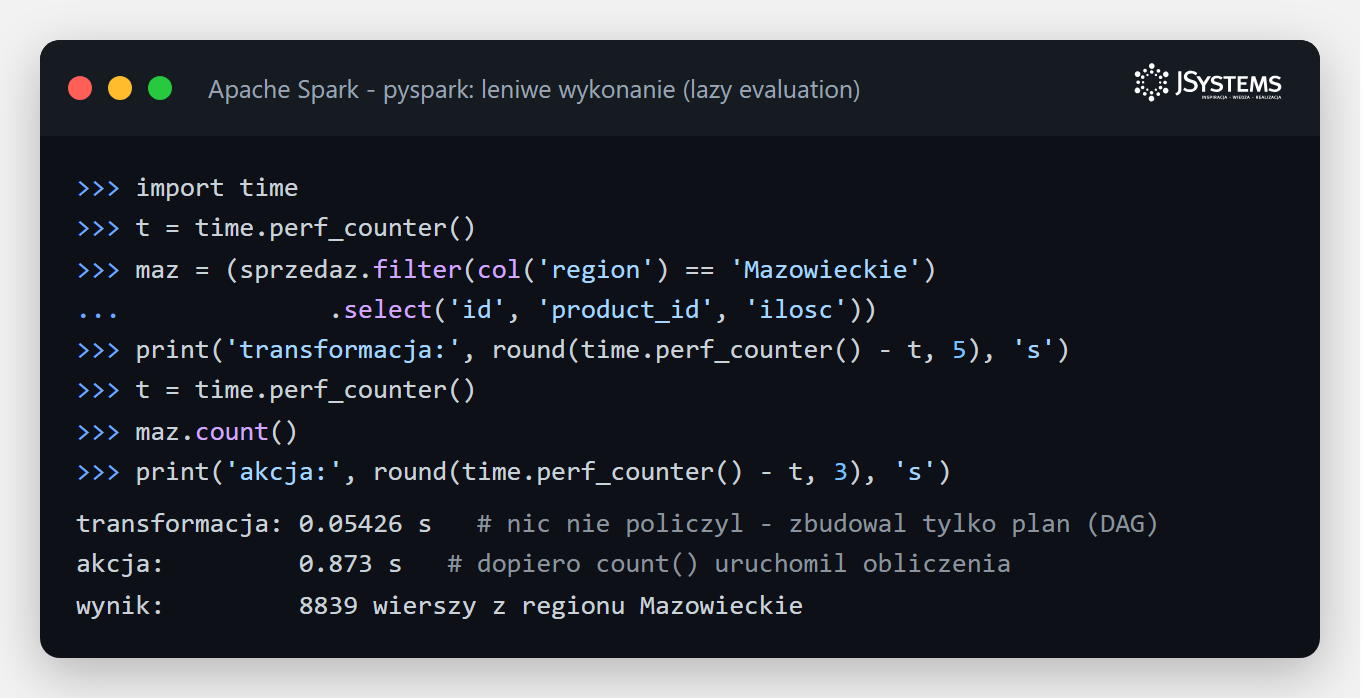This screenshot has width=1362, height=698.
Task: Click the 'akcja:' output label
Action: [x=120, y=565]
